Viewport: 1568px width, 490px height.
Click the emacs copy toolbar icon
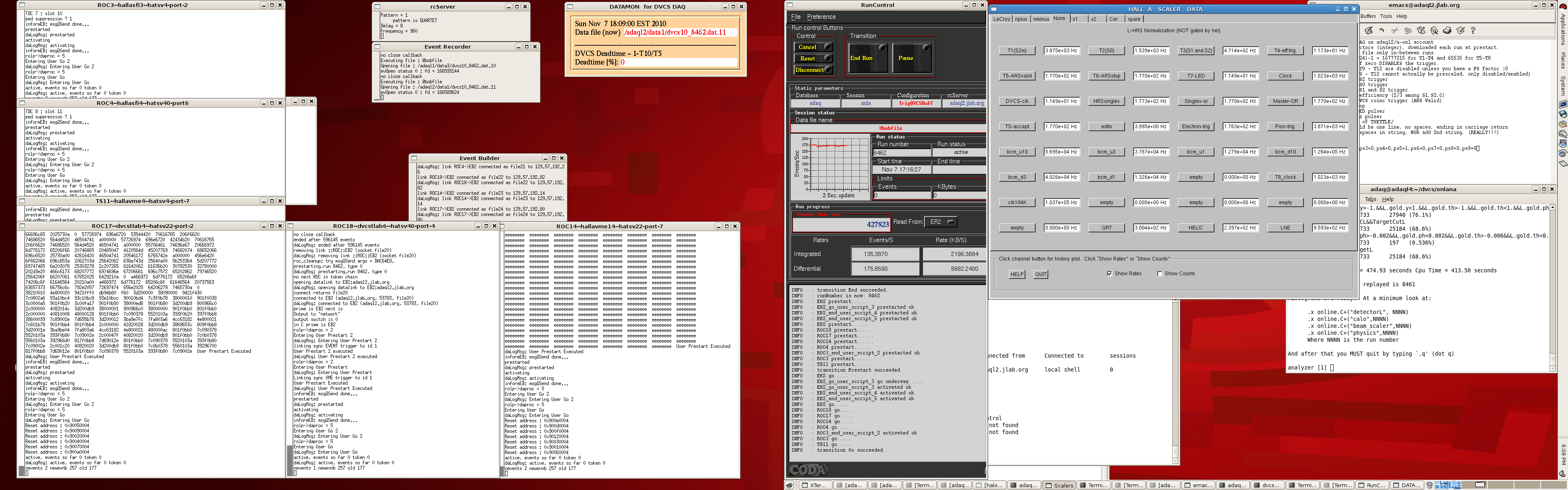[1408, 31]
